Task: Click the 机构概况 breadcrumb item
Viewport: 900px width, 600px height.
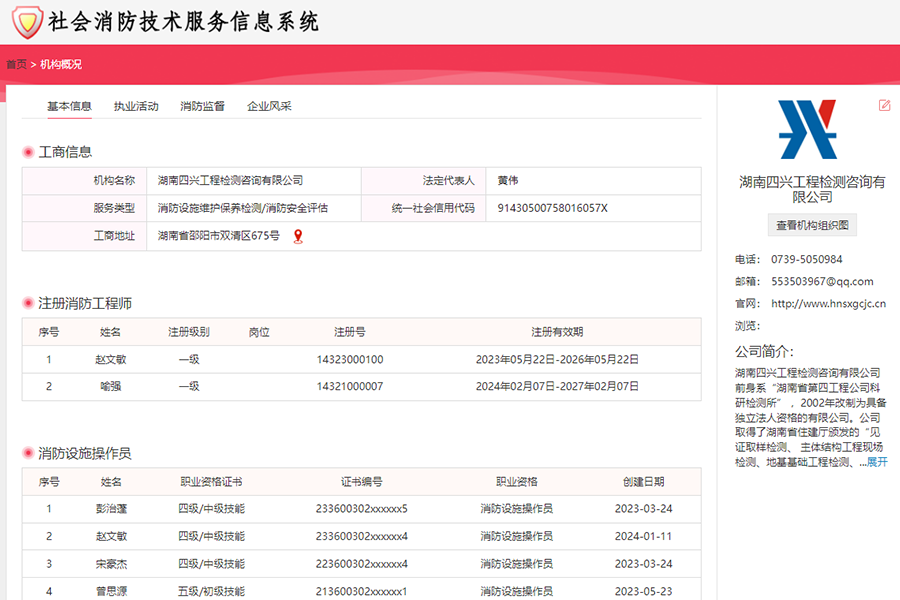Action: [61, 64]
